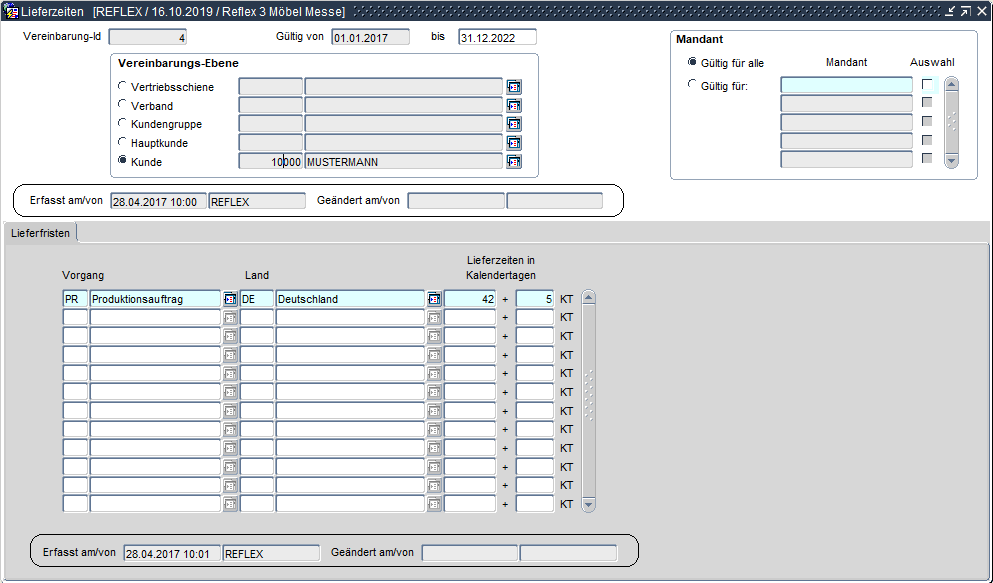Open lookup icon beside Hauptkunde field
This screenshot has height=583, width=993.
click(514, 143)
